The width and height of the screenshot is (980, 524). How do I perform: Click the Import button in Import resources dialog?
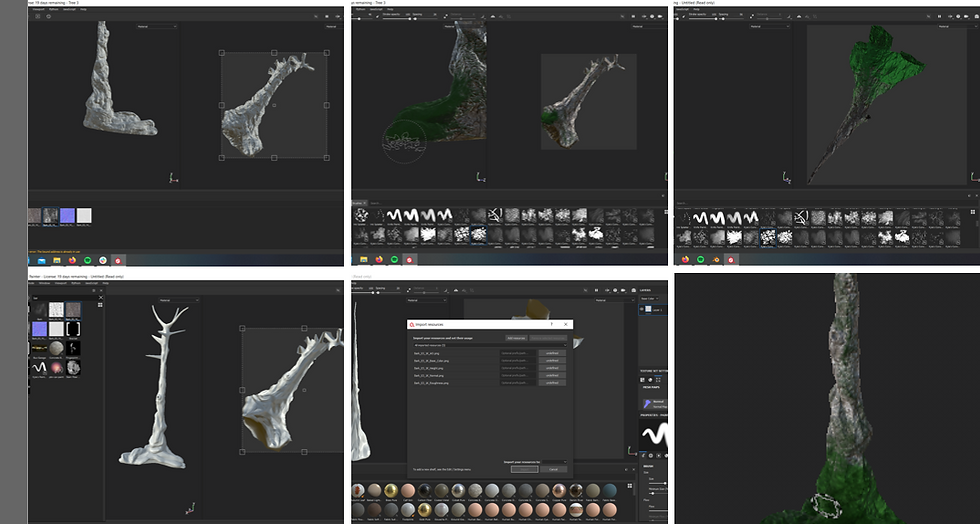524,469
